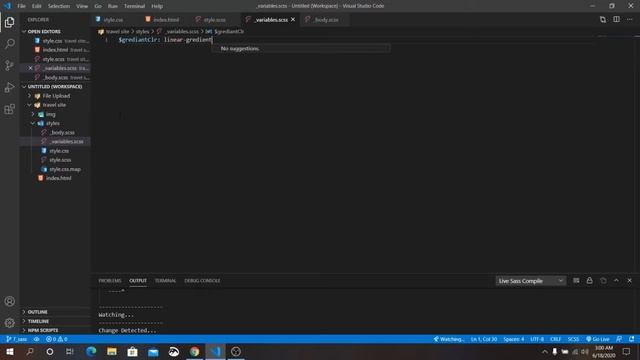The height and width of the screenshot is (360, 640).
Task: Close the bottom panel
Action: point(629,281)
